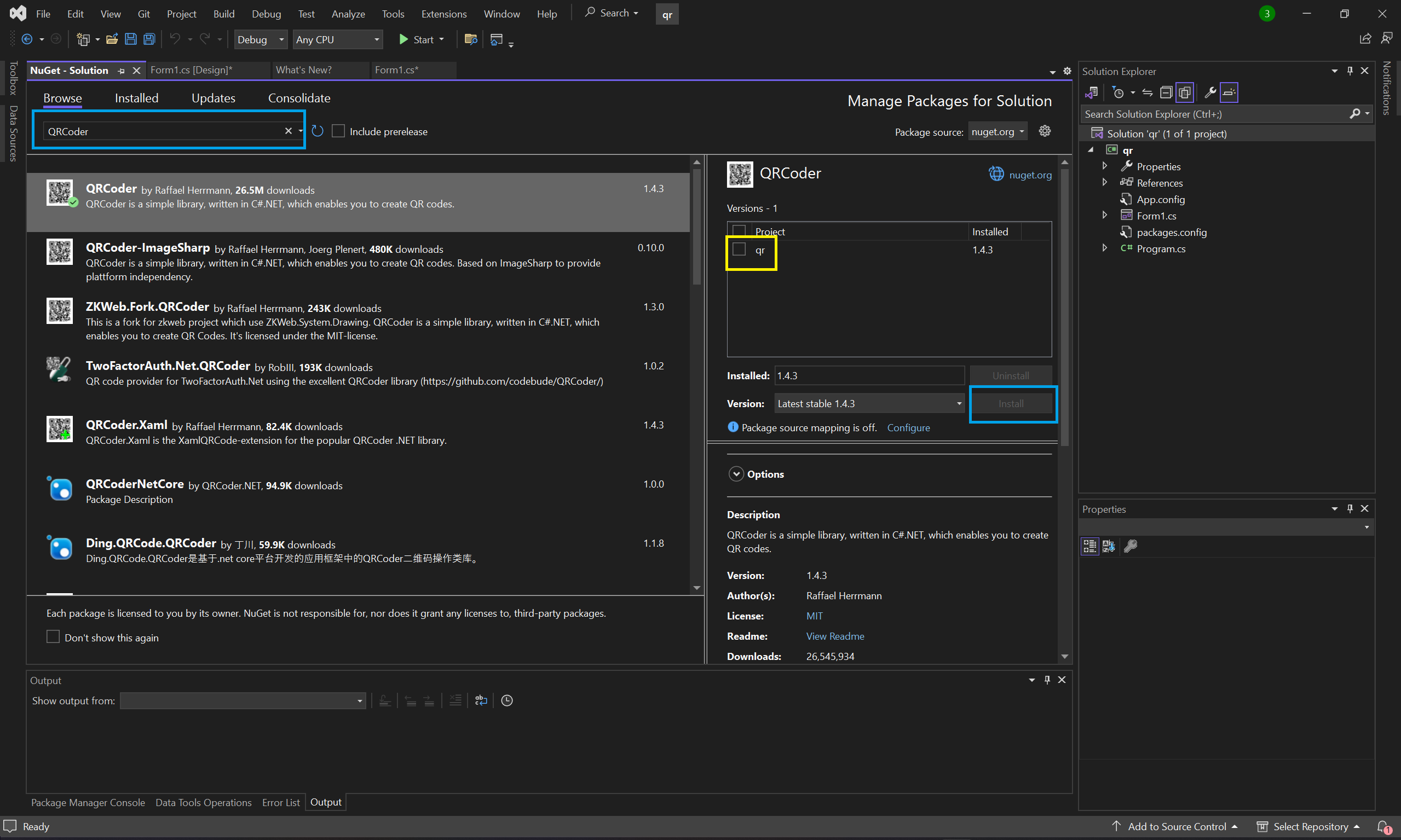Open the Package source nuget.org dropdown
The image size is (1401, 840).
[x=998, y=131]
